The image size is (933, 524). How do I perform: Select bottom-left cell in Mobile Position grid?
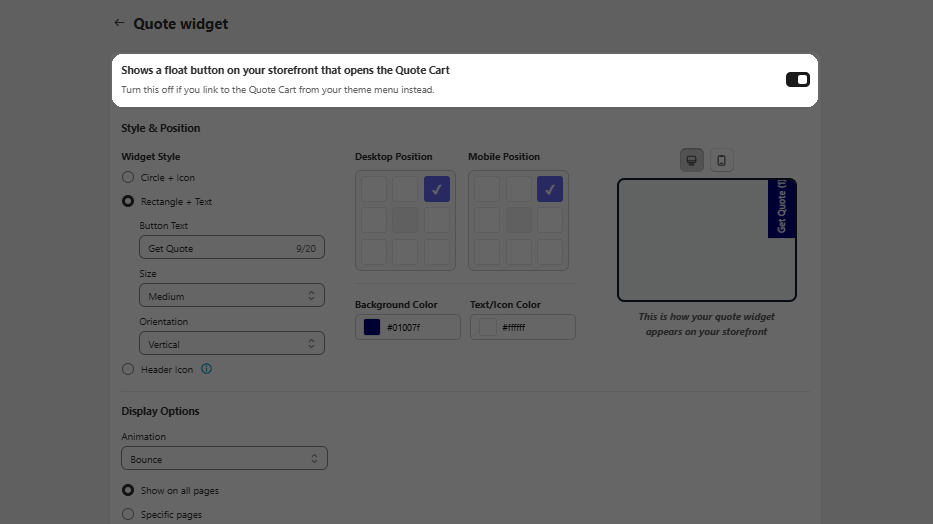[487, 252]
